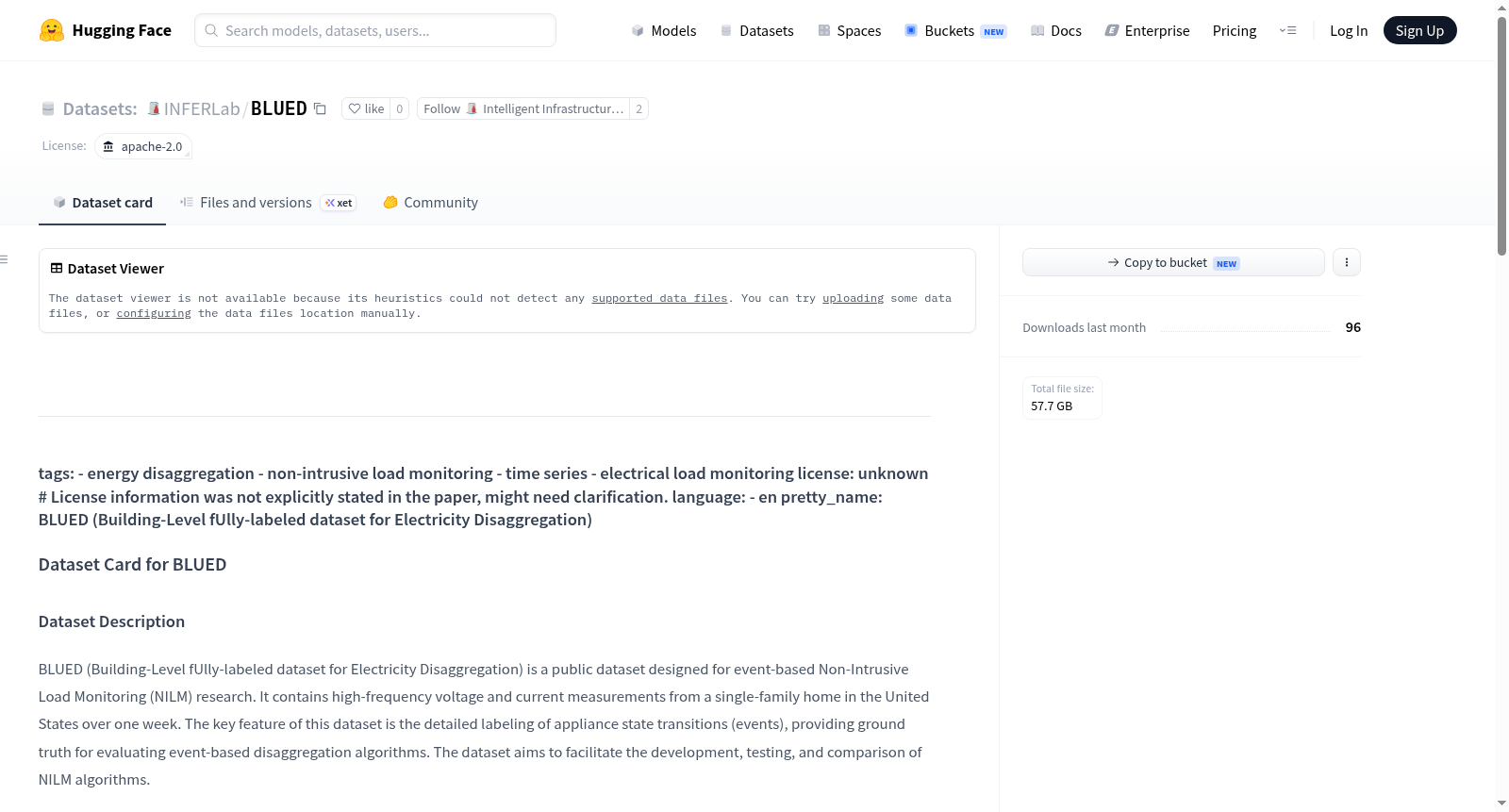Viewport: 1509px width, 812px height.
Task: Open Datasets in the top navigation
Action: (x=757, y=30)
